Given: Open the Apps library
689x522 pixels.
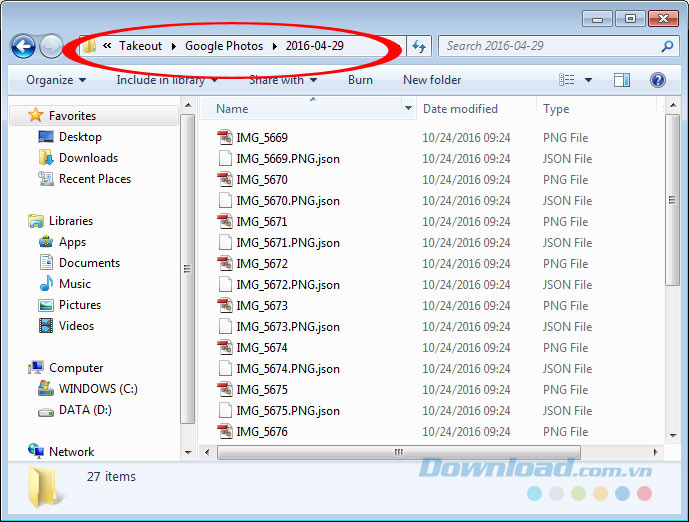Looking at the screenshot, I should pos(73,242).
